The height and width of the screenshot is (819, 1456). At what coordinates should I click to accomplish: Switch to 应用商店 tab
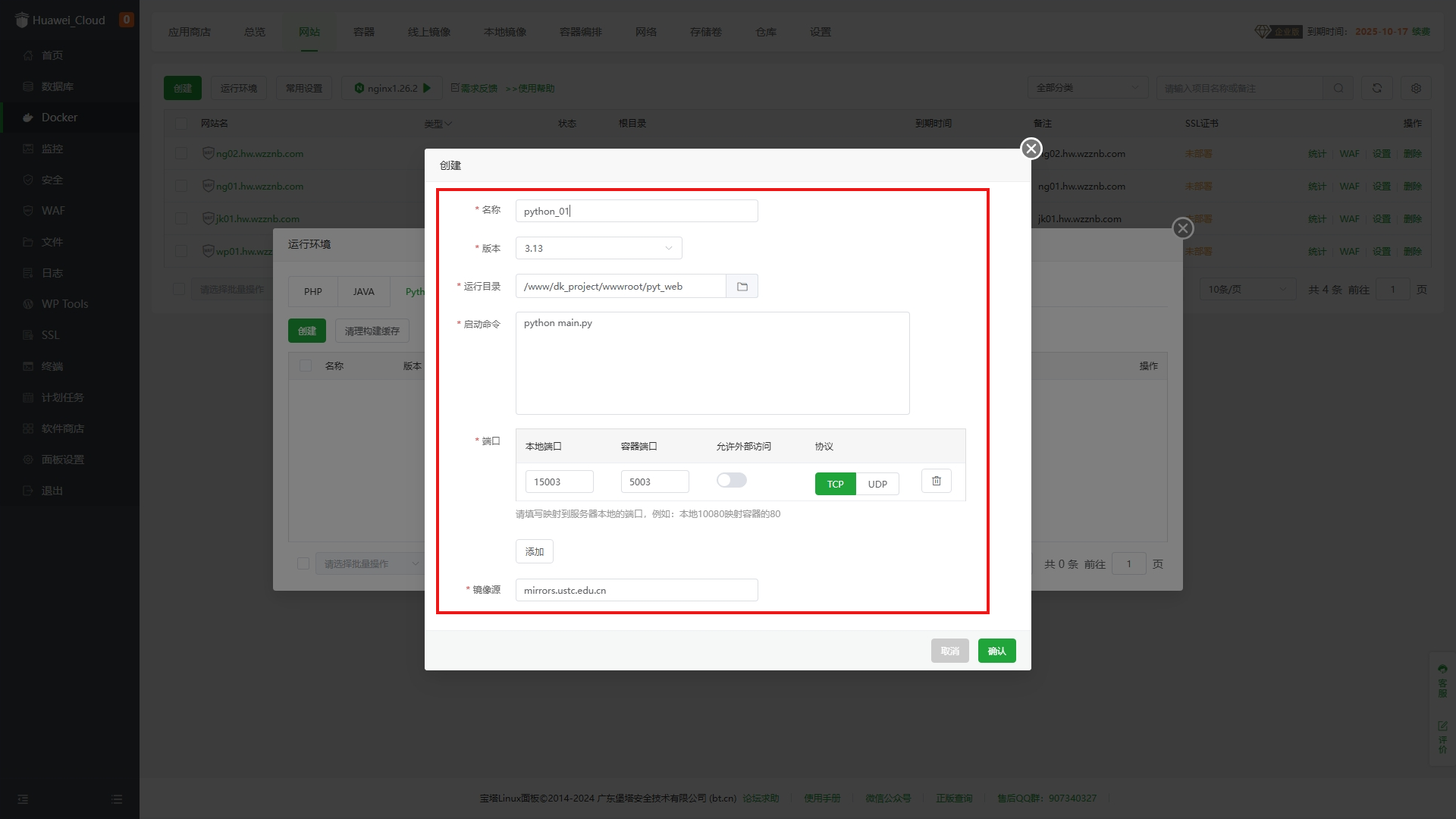[x=190, y=32]
